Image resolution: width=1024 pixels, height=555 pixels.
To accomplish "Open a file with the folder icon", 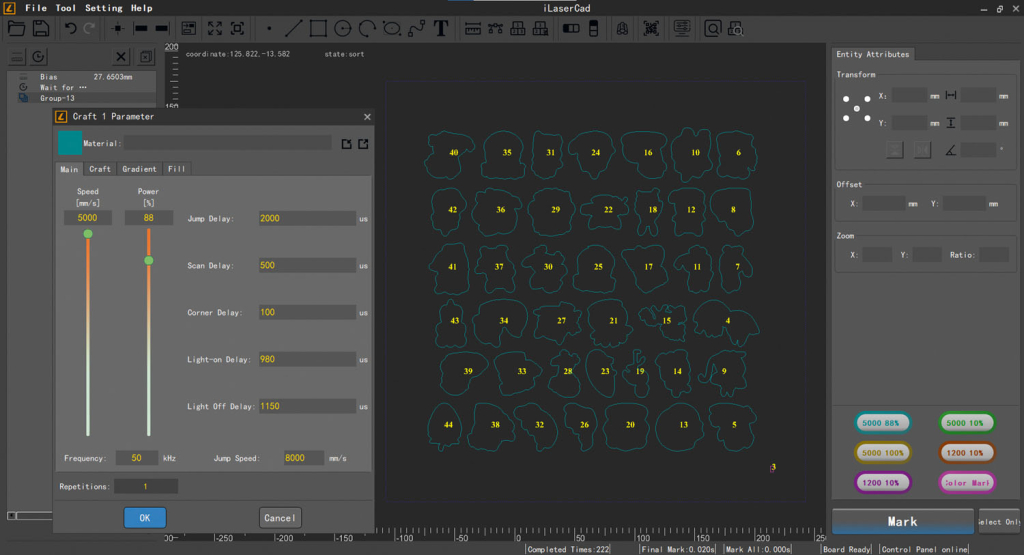I will point(16,28).
